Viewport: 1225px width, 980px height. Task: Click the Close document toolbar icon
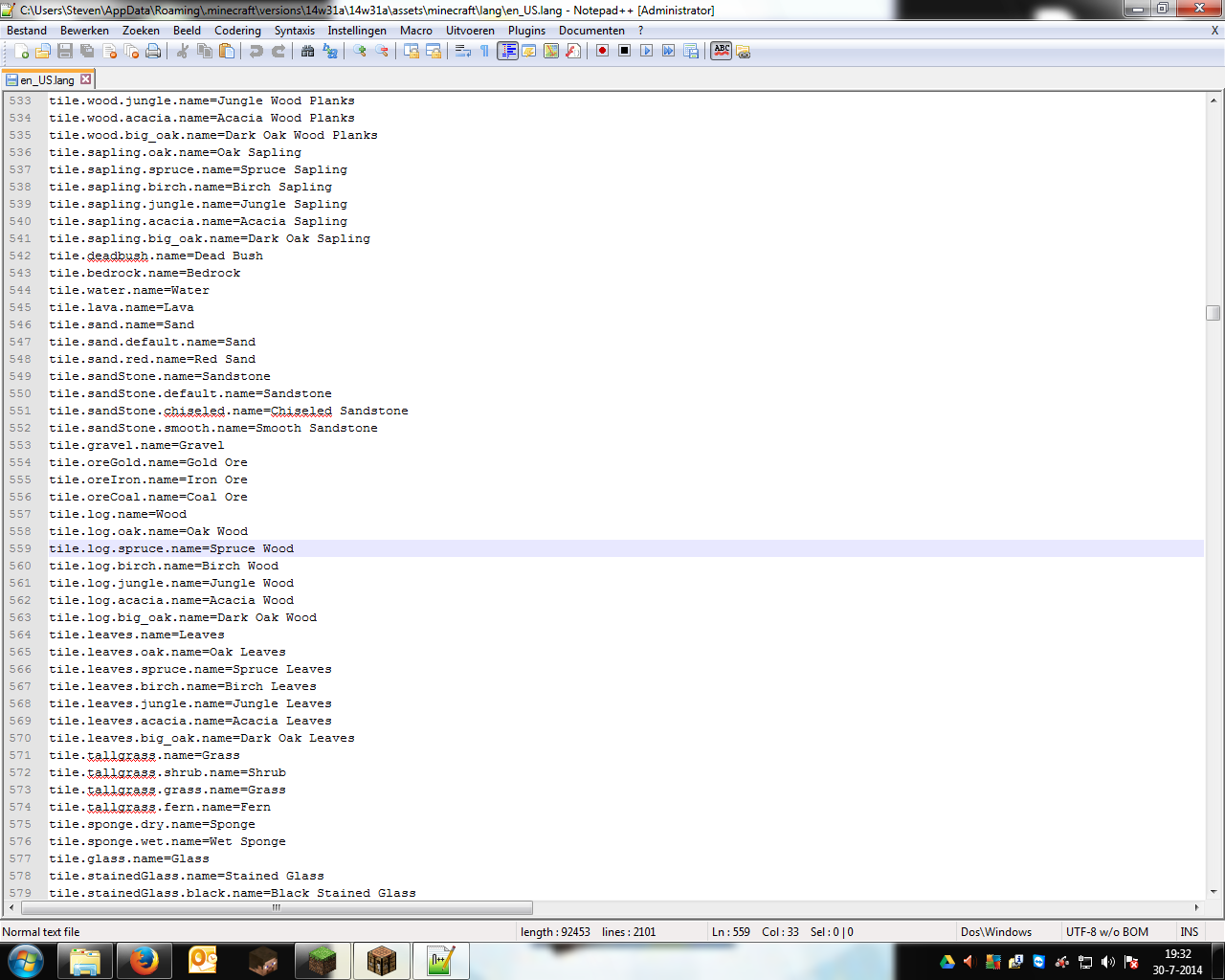109,51
